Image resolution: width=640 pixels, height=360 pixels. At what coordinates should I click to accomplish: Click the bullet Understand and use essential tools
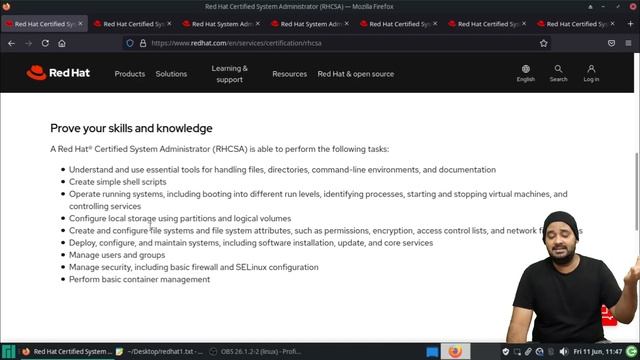pos(282,169)
